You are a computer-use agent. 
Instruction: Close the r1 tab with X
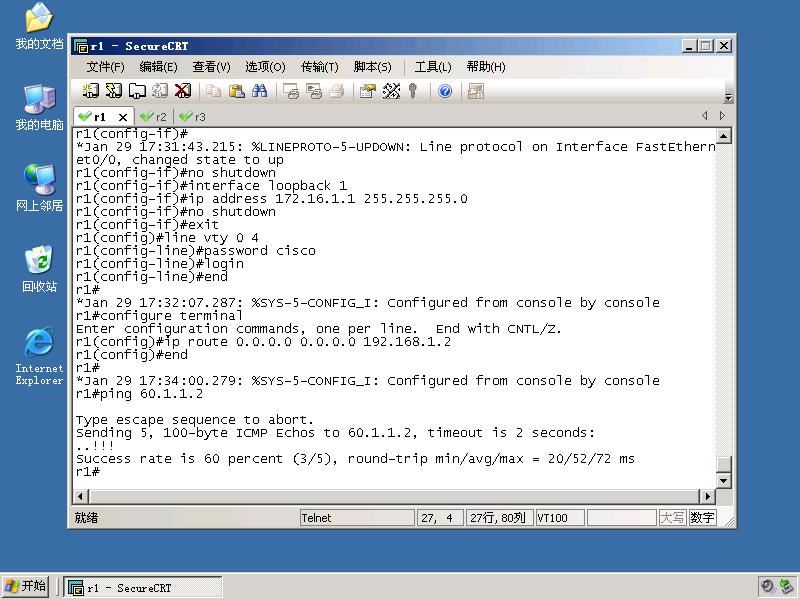(x=123, y=117)
